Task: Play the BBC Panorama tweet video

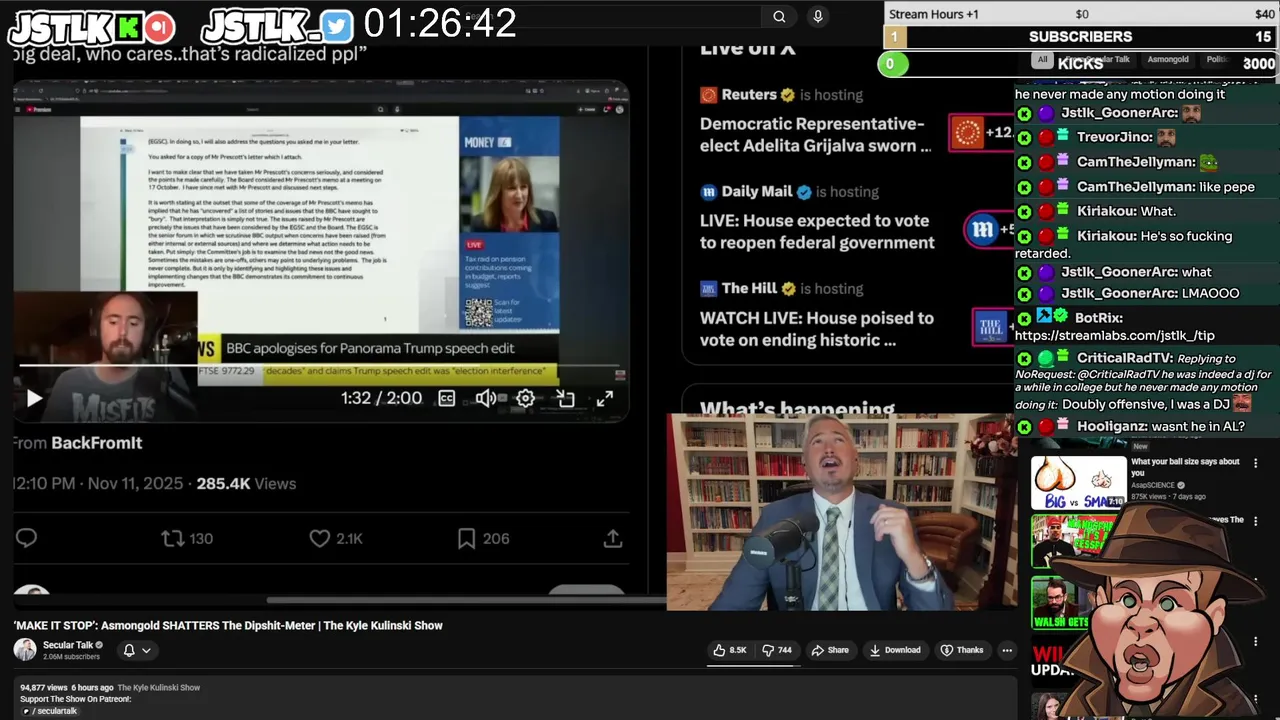Action: (x=33, y=398)
